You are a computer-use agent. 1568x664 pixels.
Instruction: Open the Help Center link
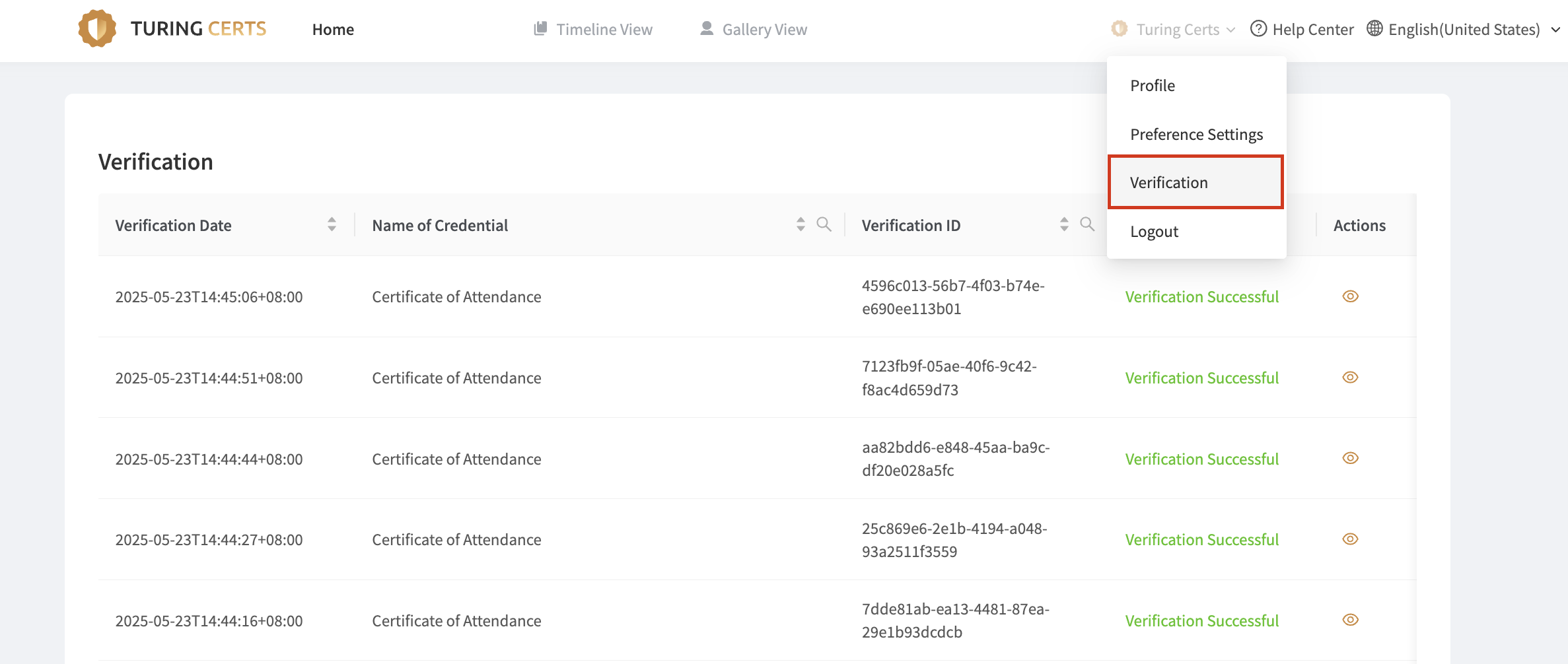tap(1312, 30)
